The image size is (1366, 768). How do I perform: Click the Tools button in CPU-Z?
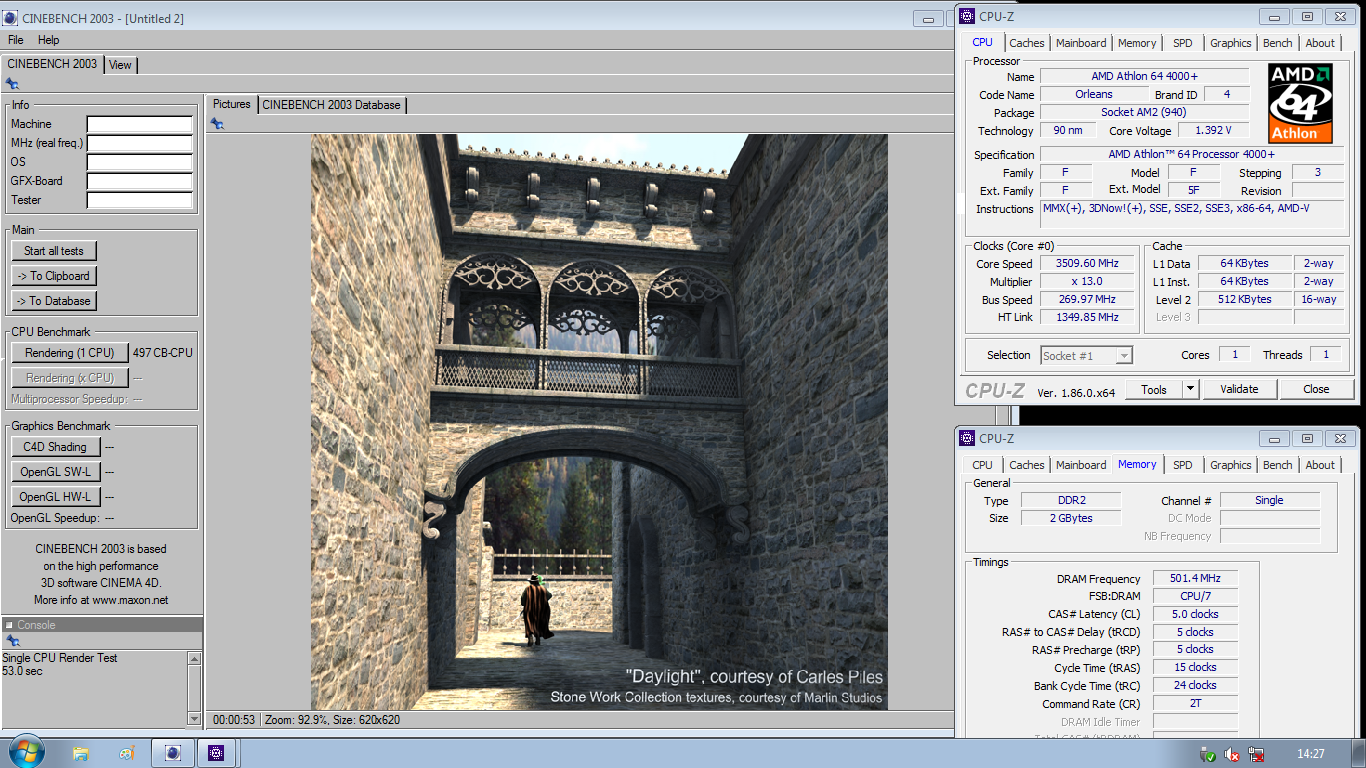click(x=1154, y=389)
